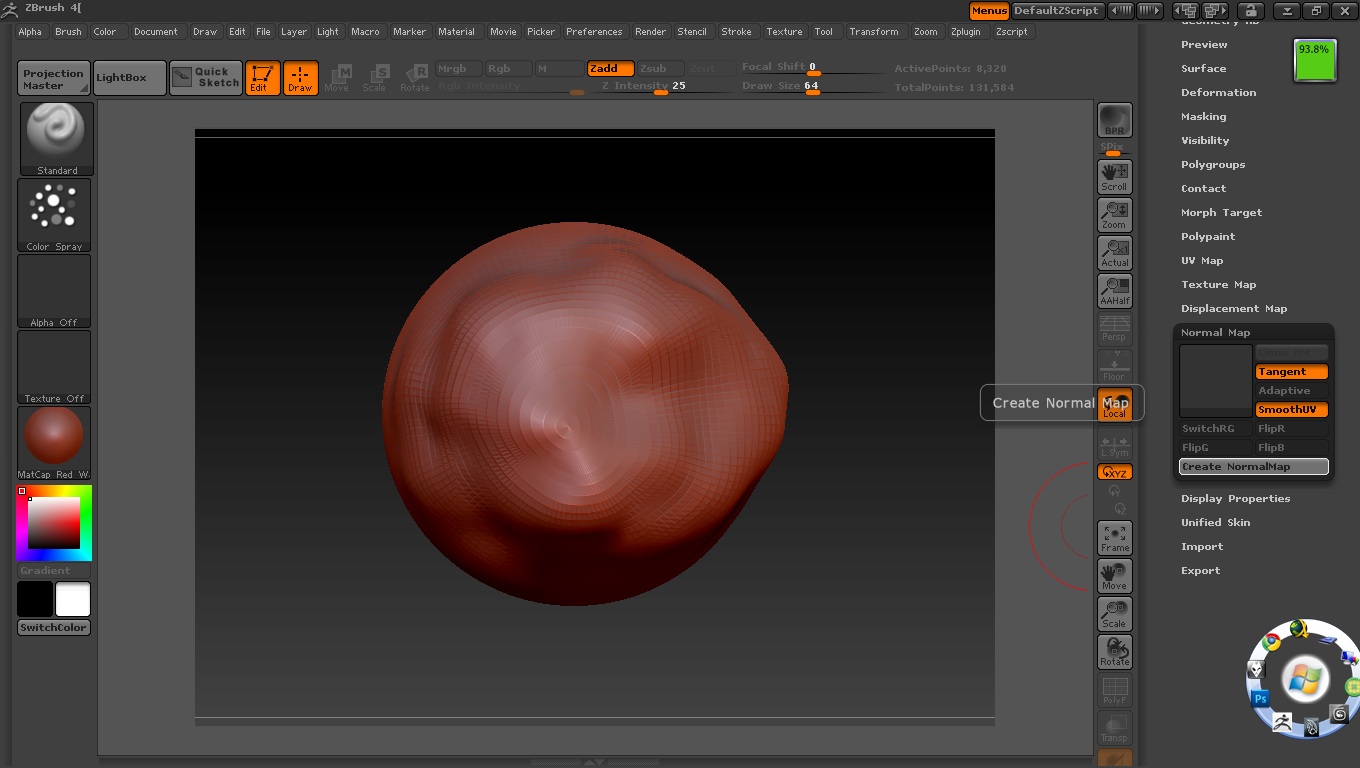
Task: Open the Tool menu
Action: coord(823,32)
